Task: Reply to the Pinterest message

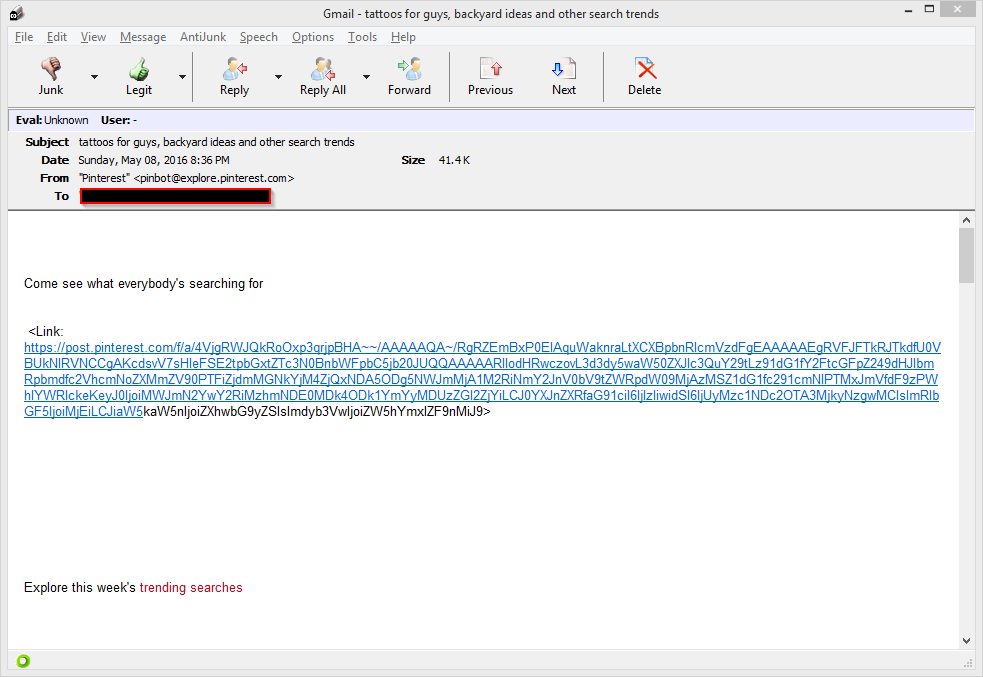Action: 234,76
